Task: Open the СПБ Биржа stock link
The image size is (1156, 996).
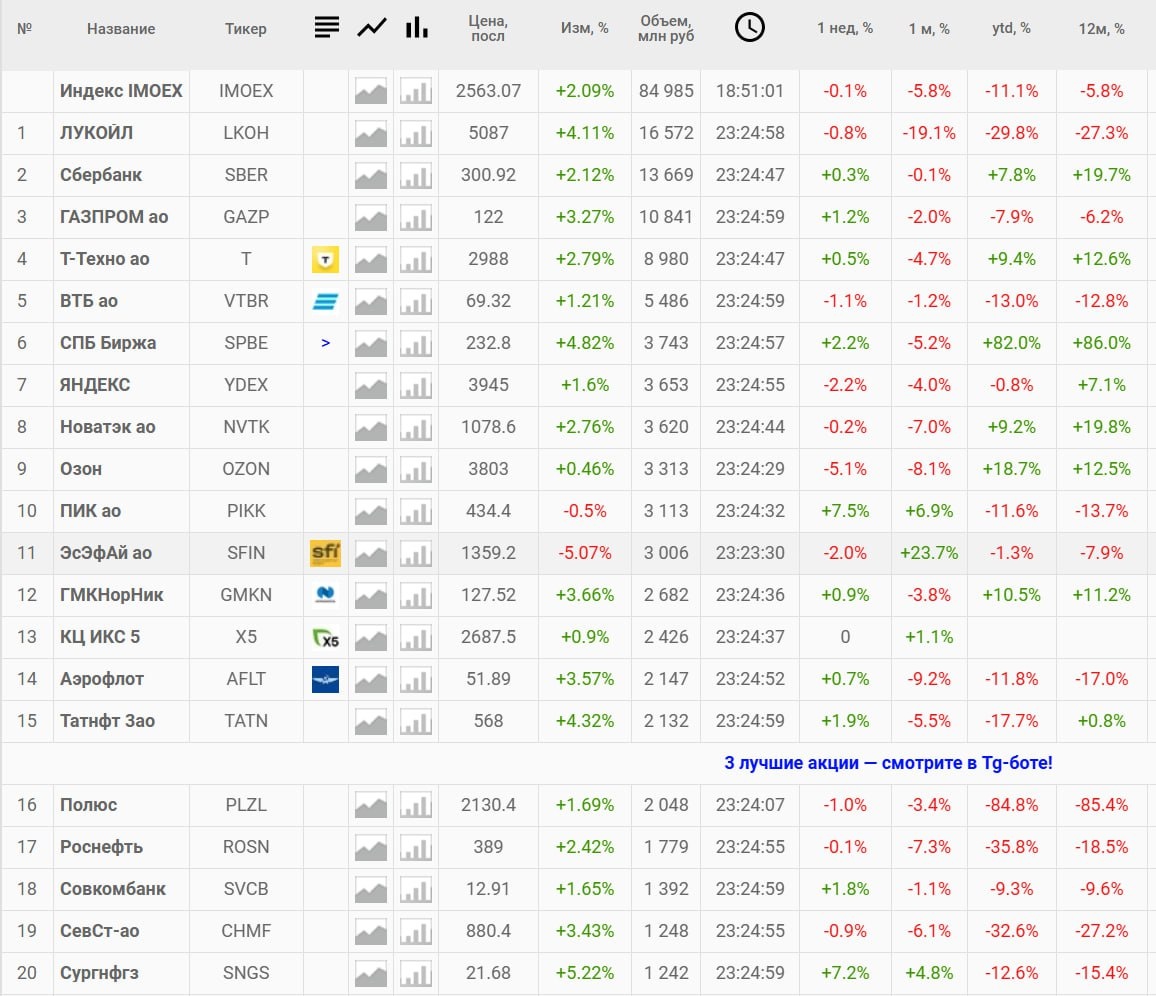Action: 108,343
